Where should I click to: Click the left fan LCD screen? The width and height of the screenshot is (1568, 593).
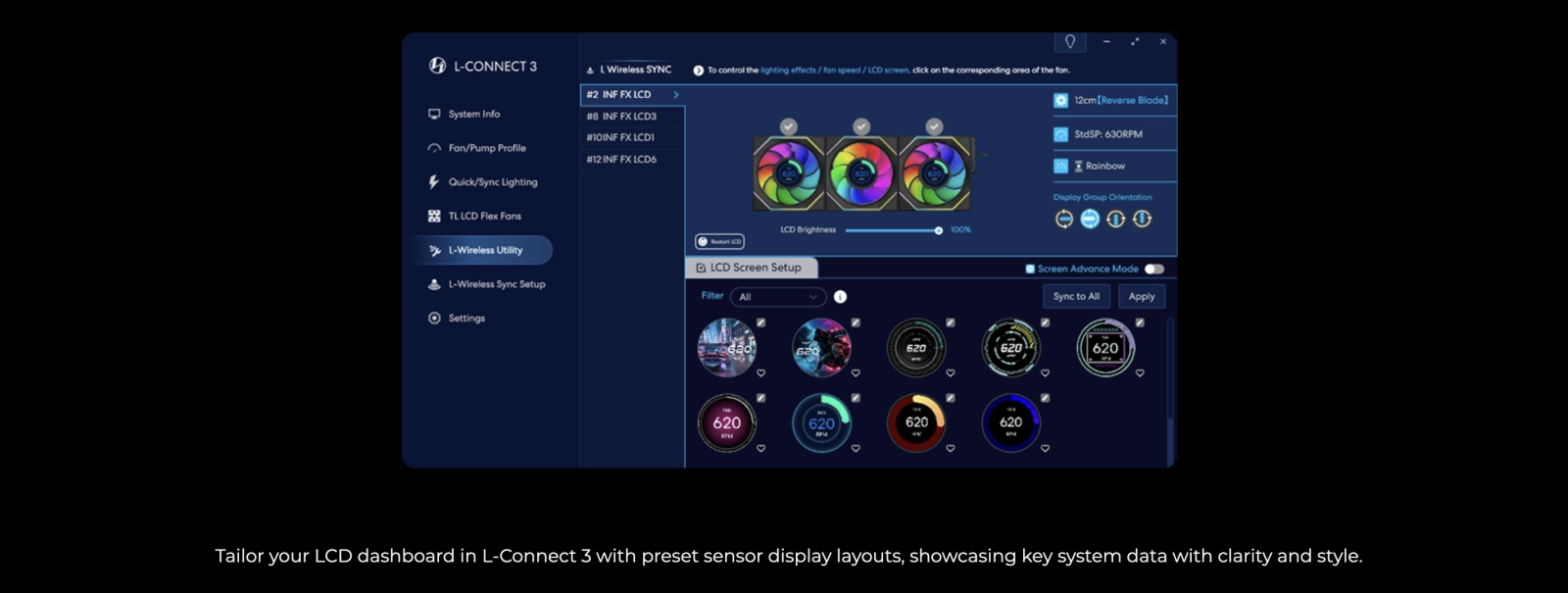pos(789,173)
